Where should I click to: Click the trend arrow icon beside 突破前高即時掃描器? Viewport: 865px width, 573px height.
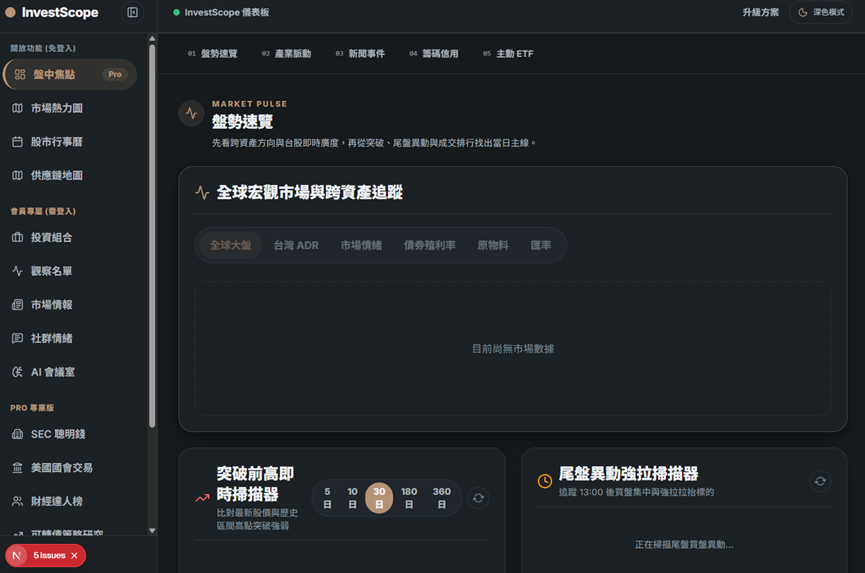click(202, 498)
